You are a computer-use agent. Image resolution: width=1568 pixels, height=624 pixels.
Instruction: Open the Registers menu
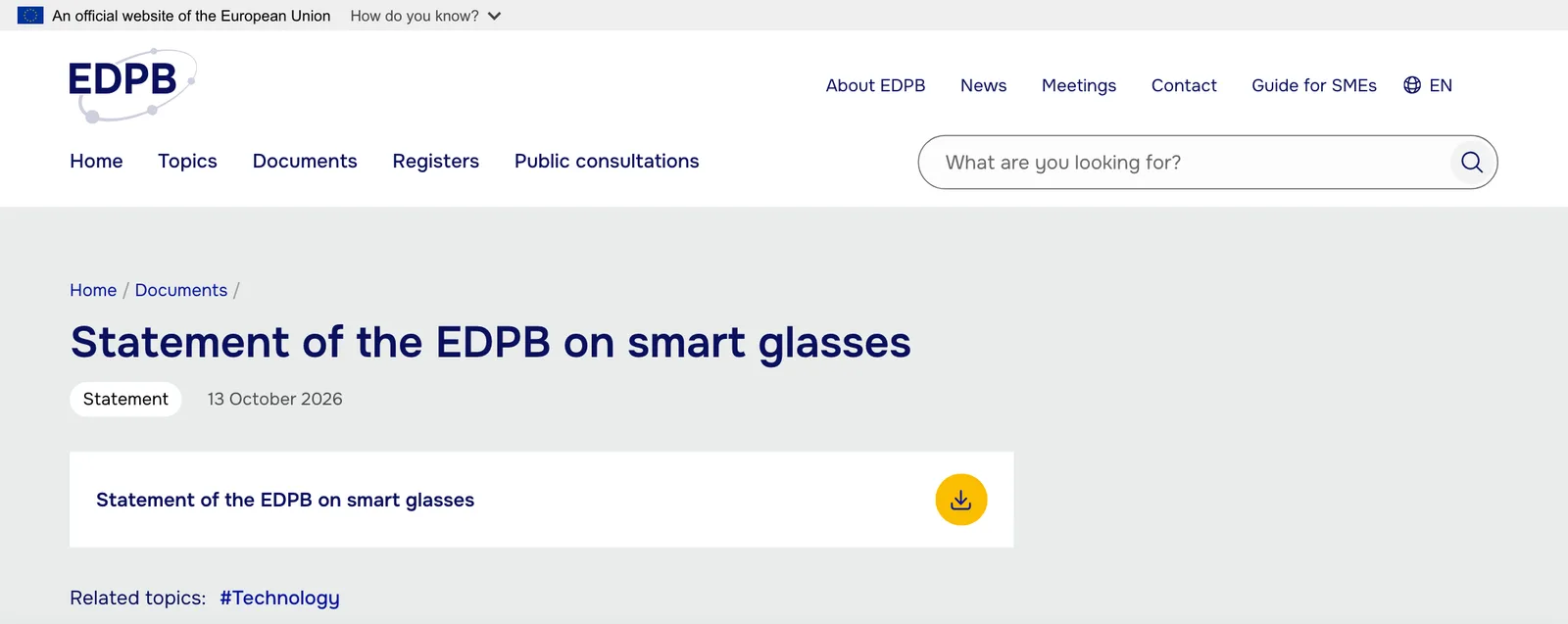click(x=436, y=161)
